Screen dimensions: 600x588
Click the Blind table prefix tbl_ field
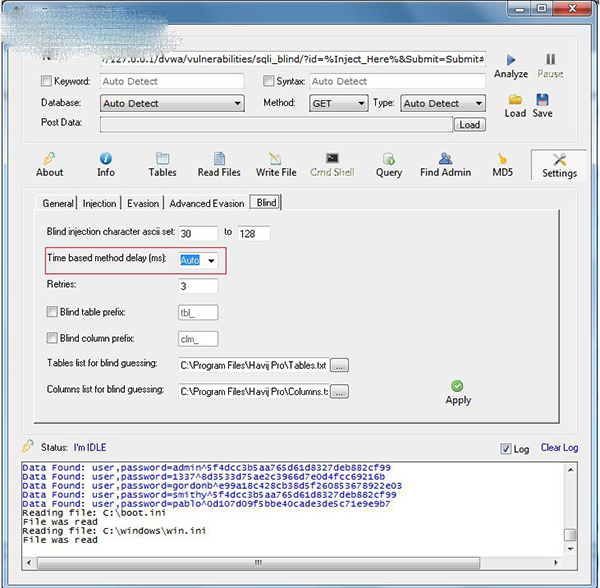click(x=198, y=313)
